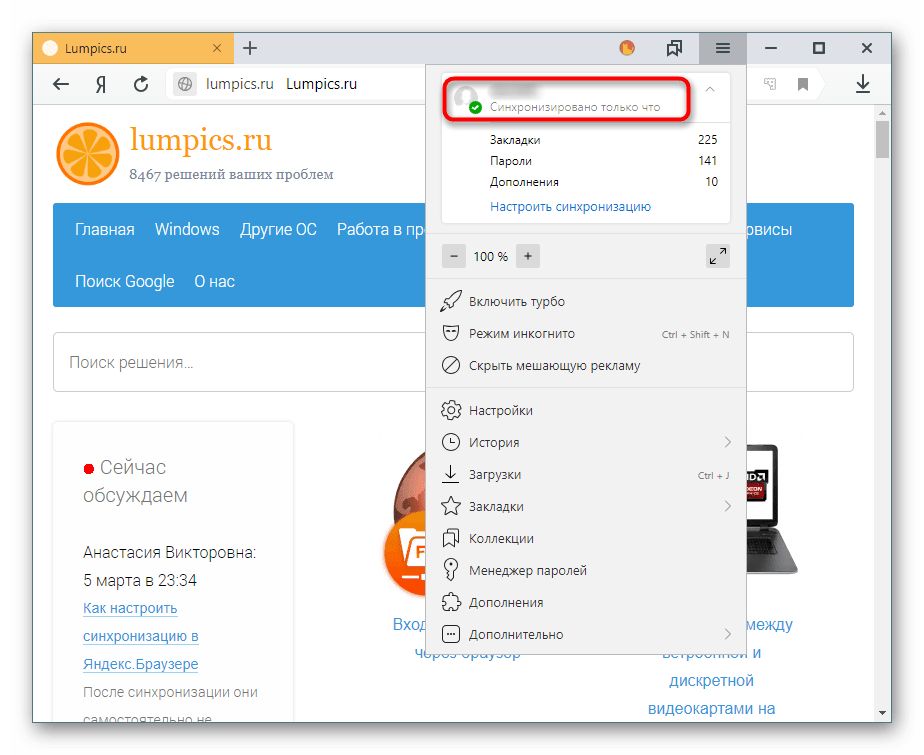Go back with the left arrow

pyautogui.click(x=61, y=85)
